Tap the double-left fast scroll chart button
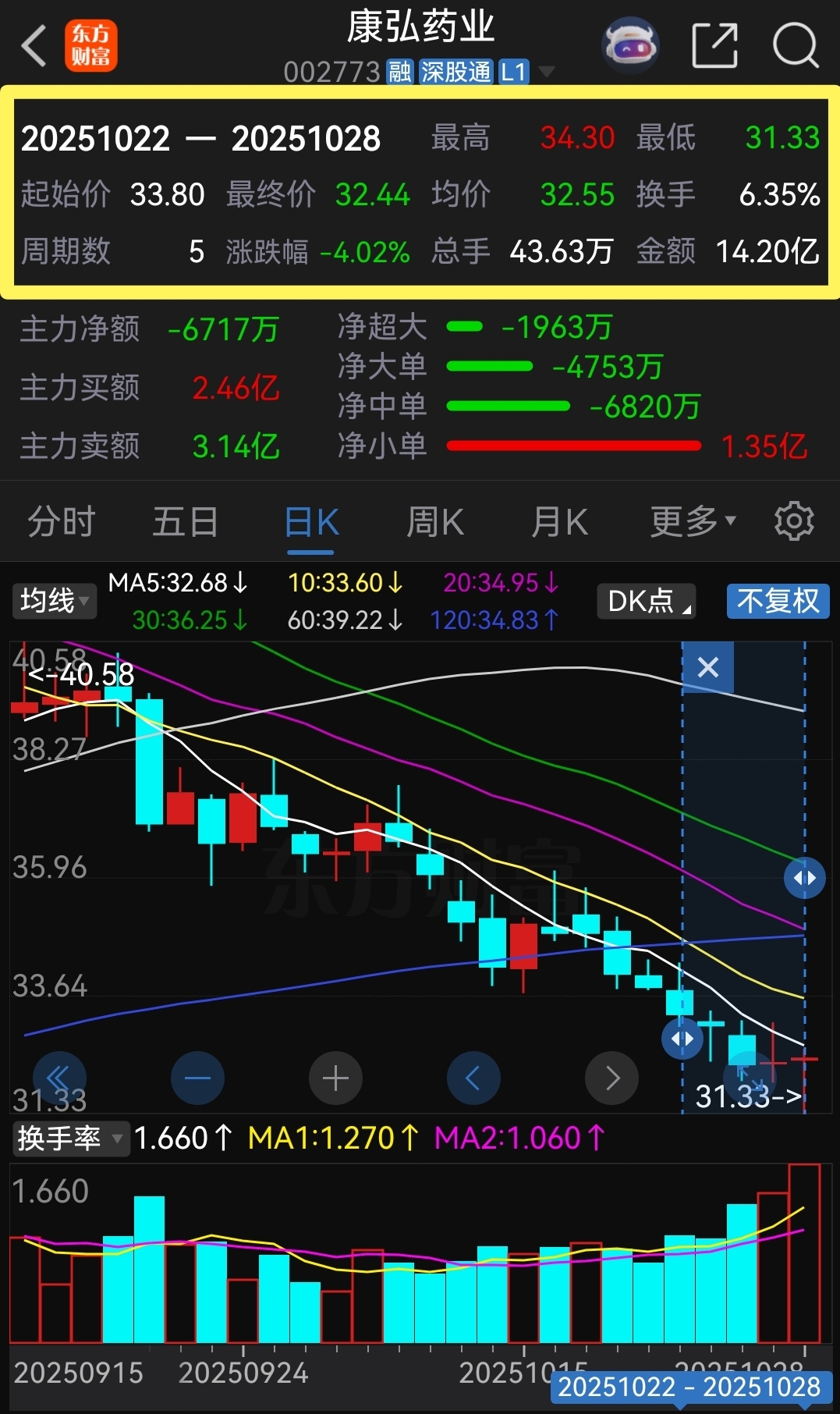 pyautogui.click(x=59, y=1078)
